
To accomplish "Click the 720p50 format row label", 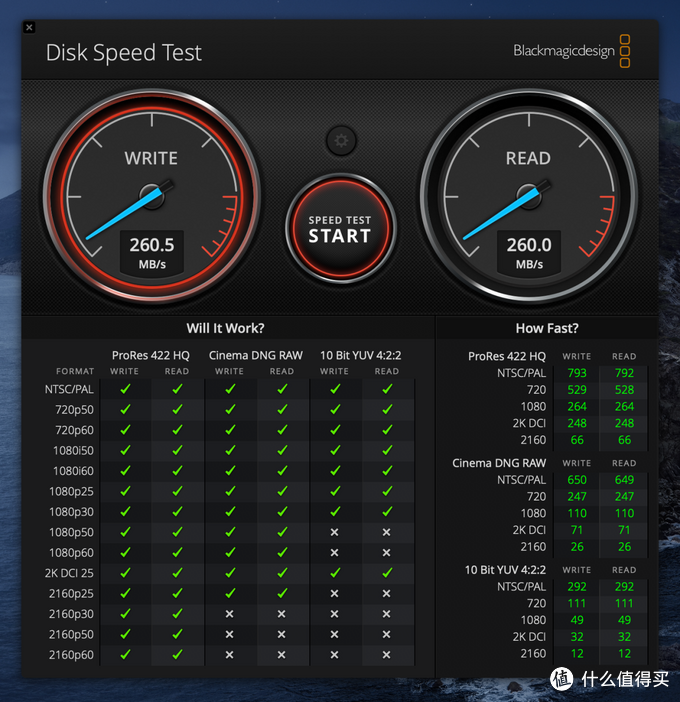I will tap(74, 410).
